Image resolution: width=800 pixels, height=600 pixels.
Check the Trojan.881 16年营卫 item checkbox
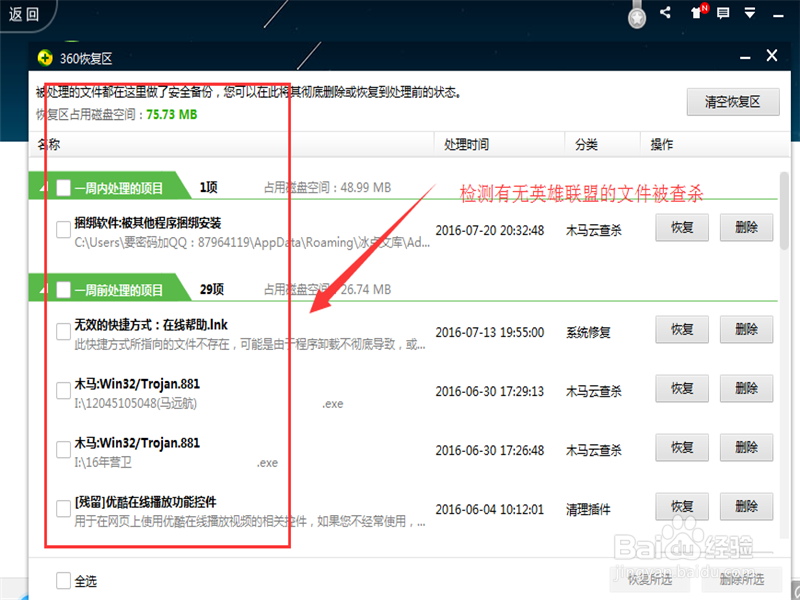[x=63, y=450]
